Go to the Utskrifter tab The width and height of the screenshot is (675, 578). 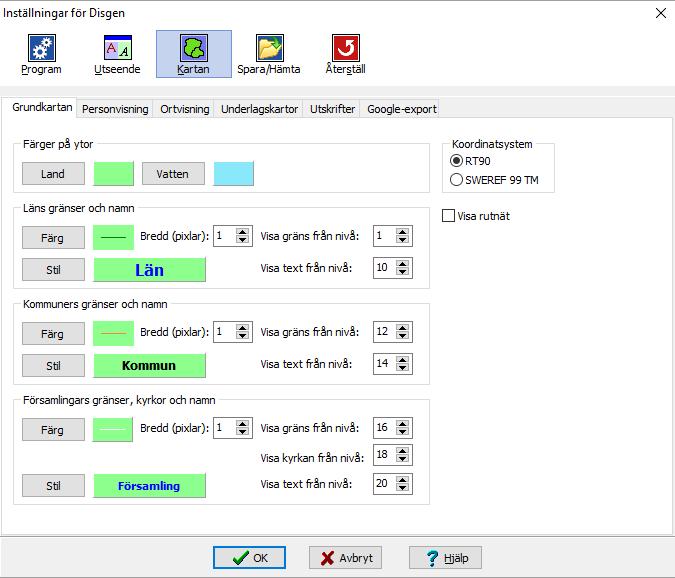point(332,109)
